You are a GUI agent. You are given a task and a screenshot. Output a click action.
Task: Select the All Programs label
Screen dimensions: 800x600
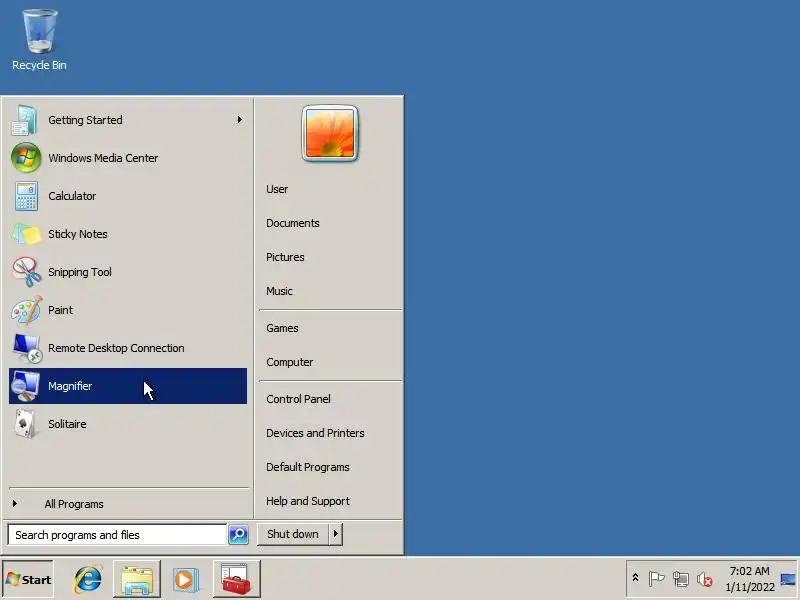tap(74, 504)
